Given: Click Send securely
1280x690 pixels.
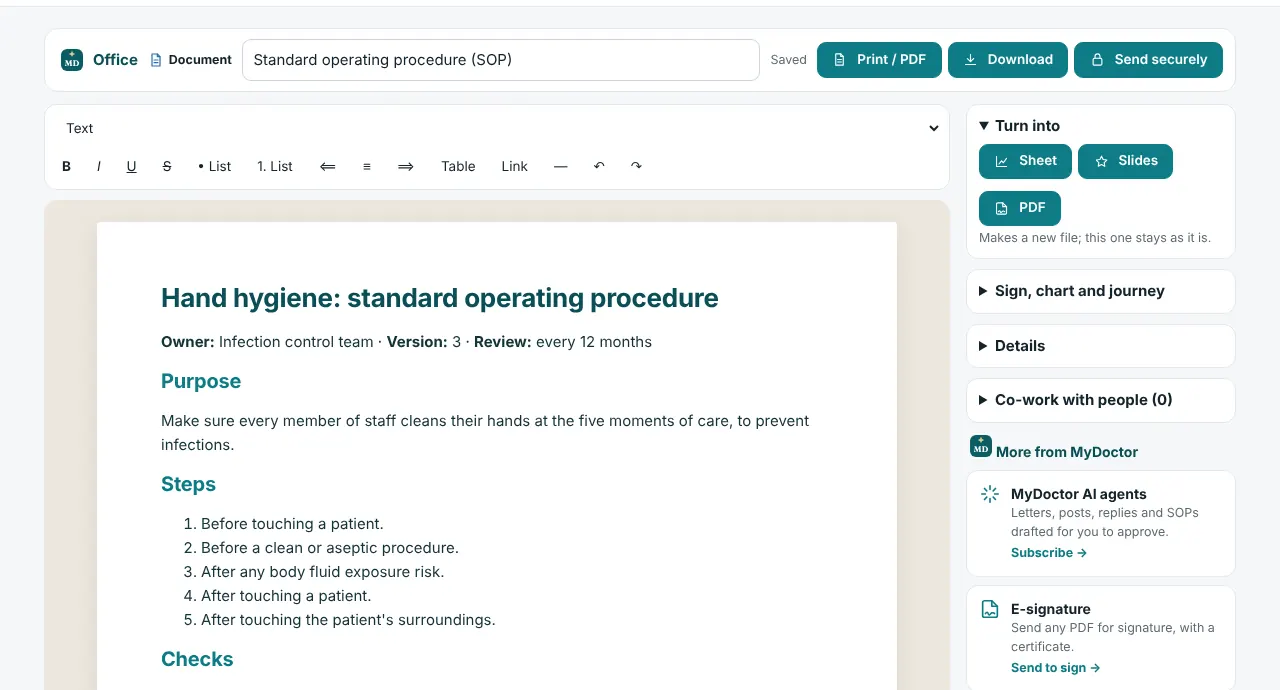Looking at the screenshot, I should (1148, 60).
